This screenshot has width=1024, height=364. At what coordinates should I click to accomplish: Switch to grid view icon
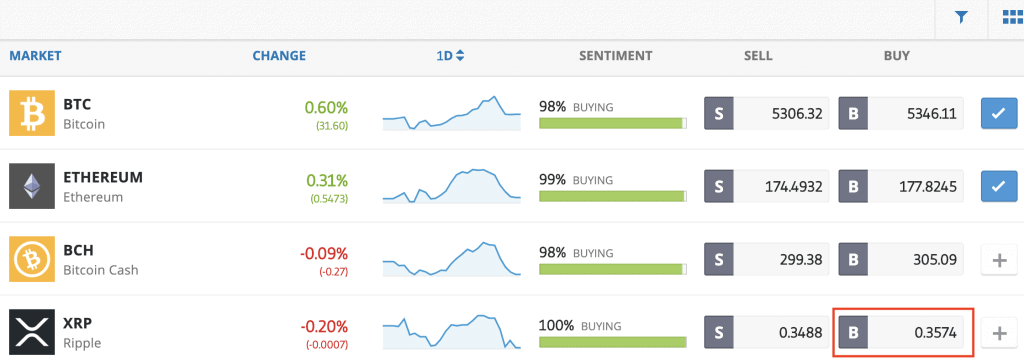pos(1012,18)
